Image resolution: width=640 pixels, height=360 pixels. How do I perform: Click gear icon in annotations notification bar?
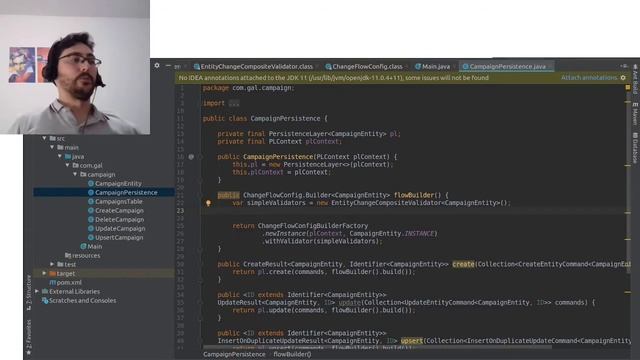coord(623,78)
